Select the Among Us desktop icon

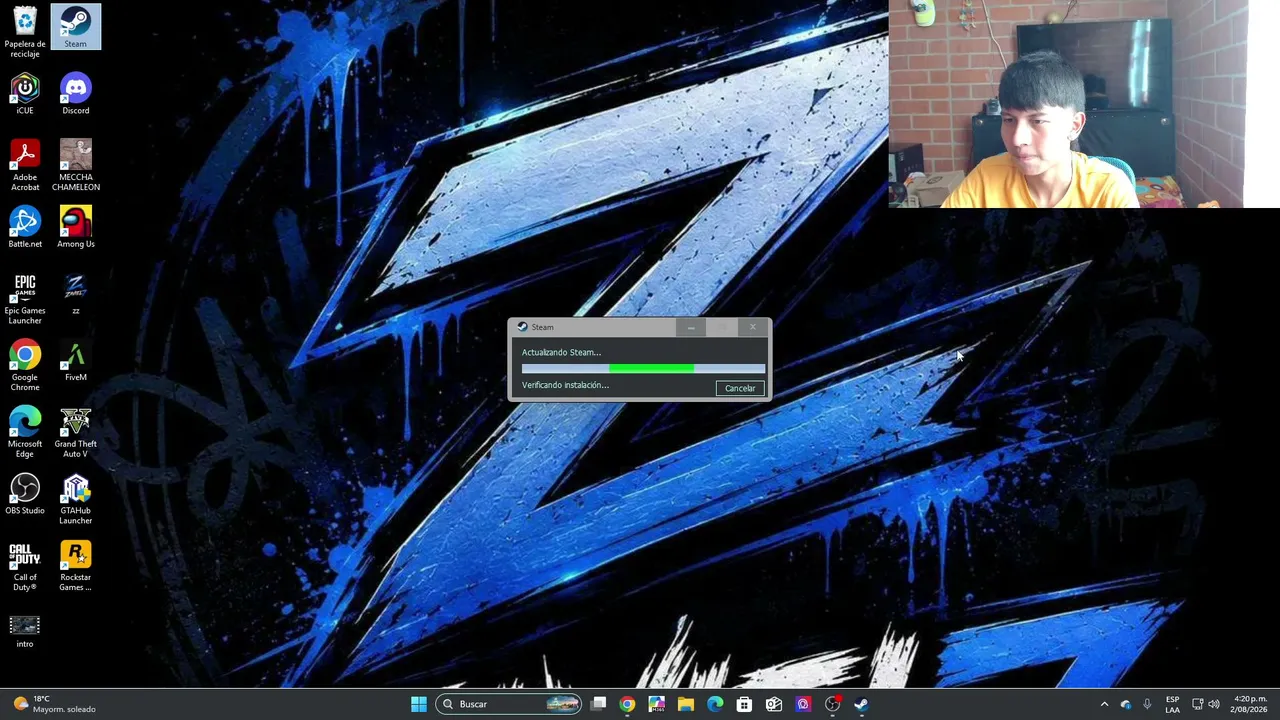[x=75, y=227]
